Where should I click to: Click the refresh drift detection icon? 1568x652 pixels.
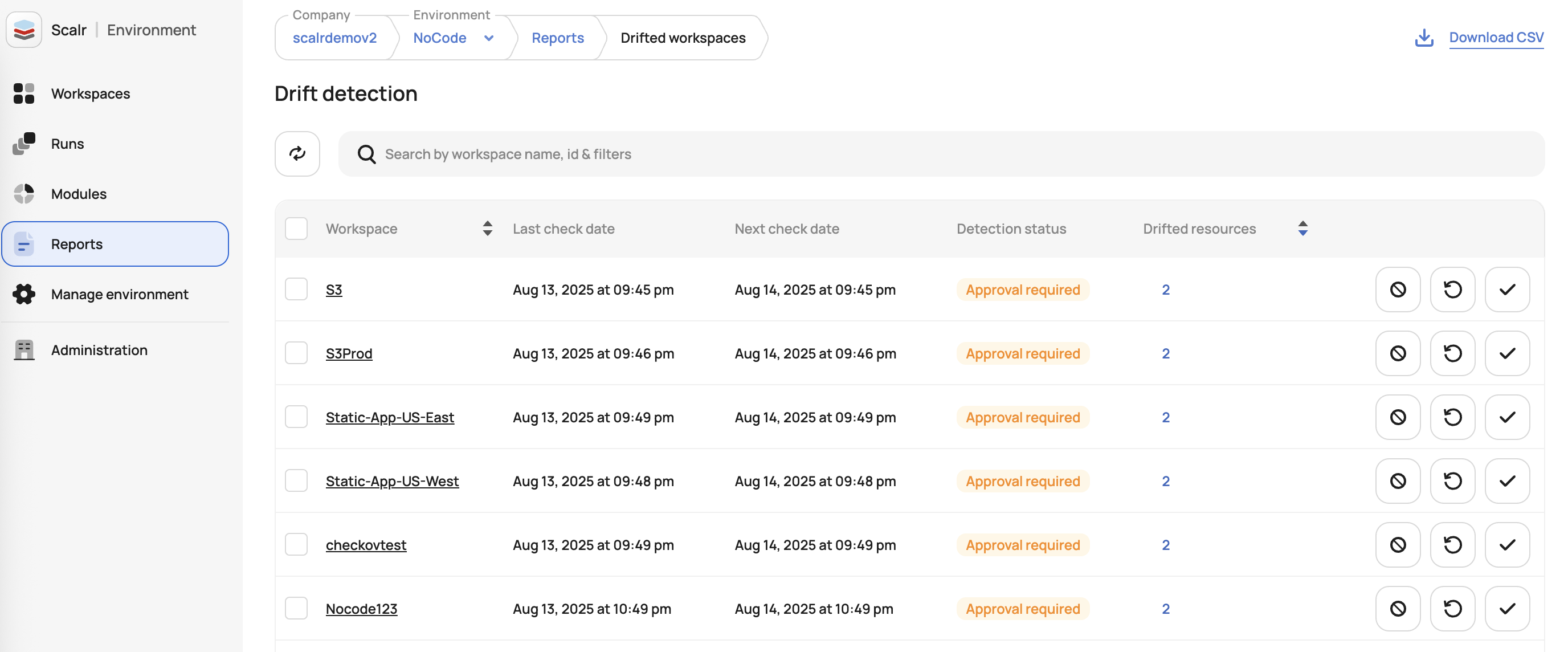[297, 154]
